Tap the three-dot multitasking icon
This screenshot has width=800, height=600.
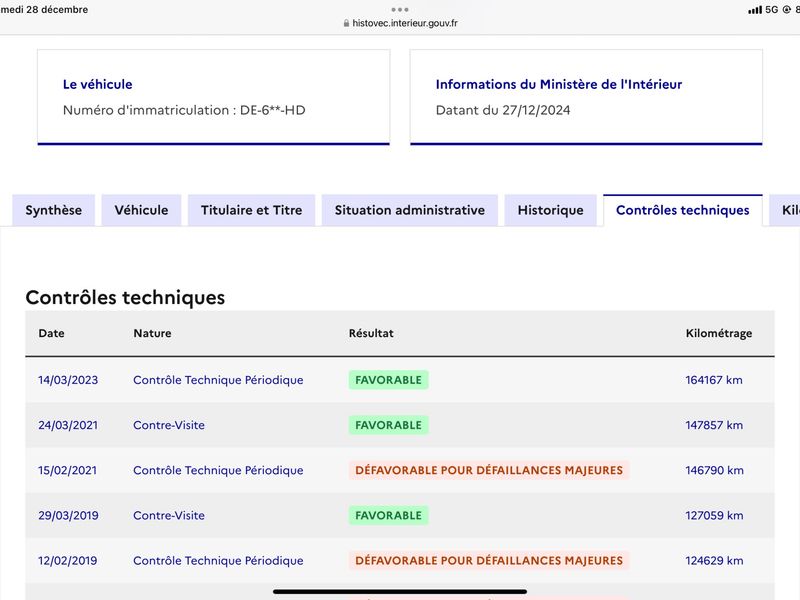click(399, 9)
